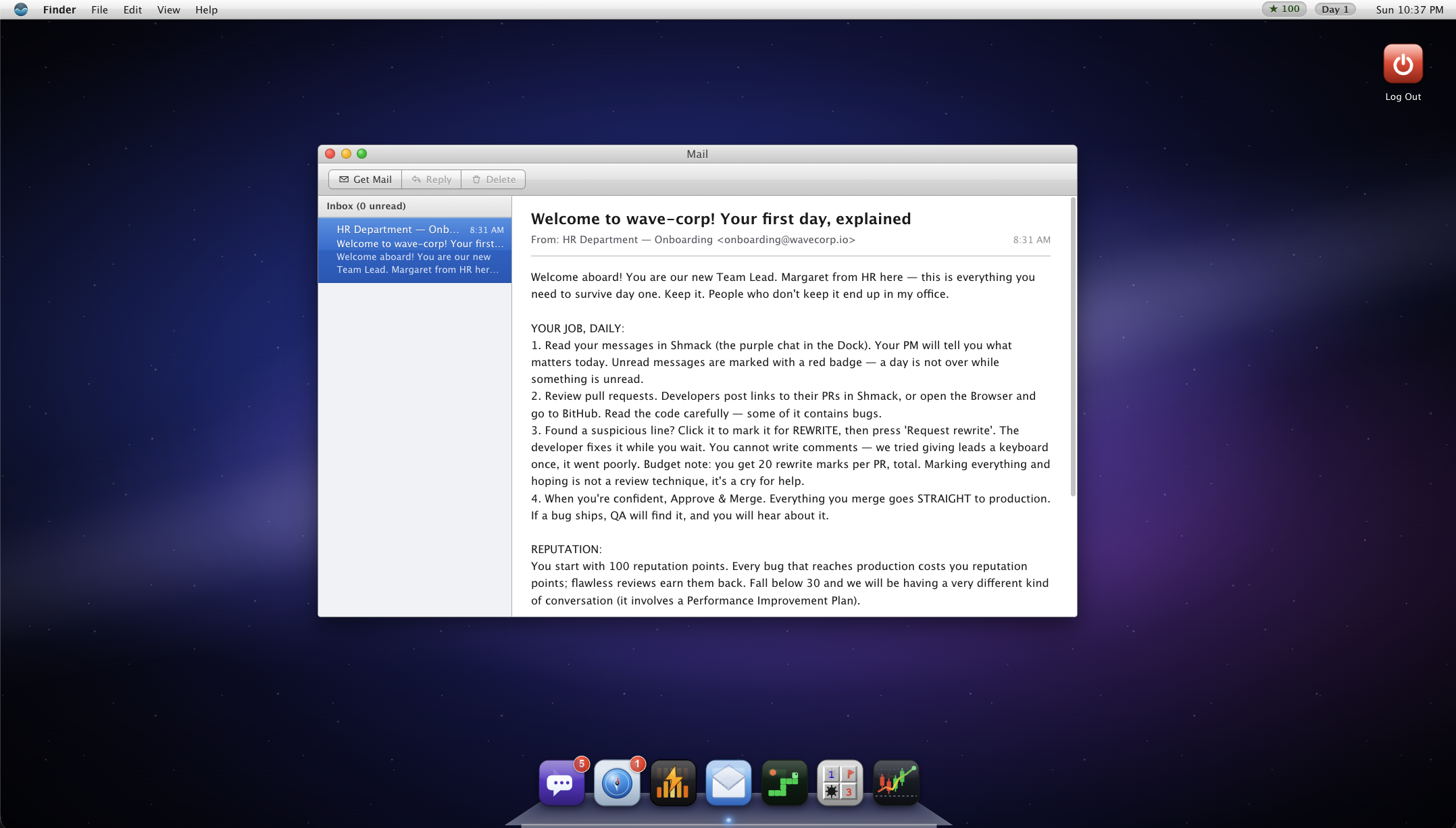Click the Day 1 indicator
Viewport: 1456px width, 828px height.
click(1335, 9)
